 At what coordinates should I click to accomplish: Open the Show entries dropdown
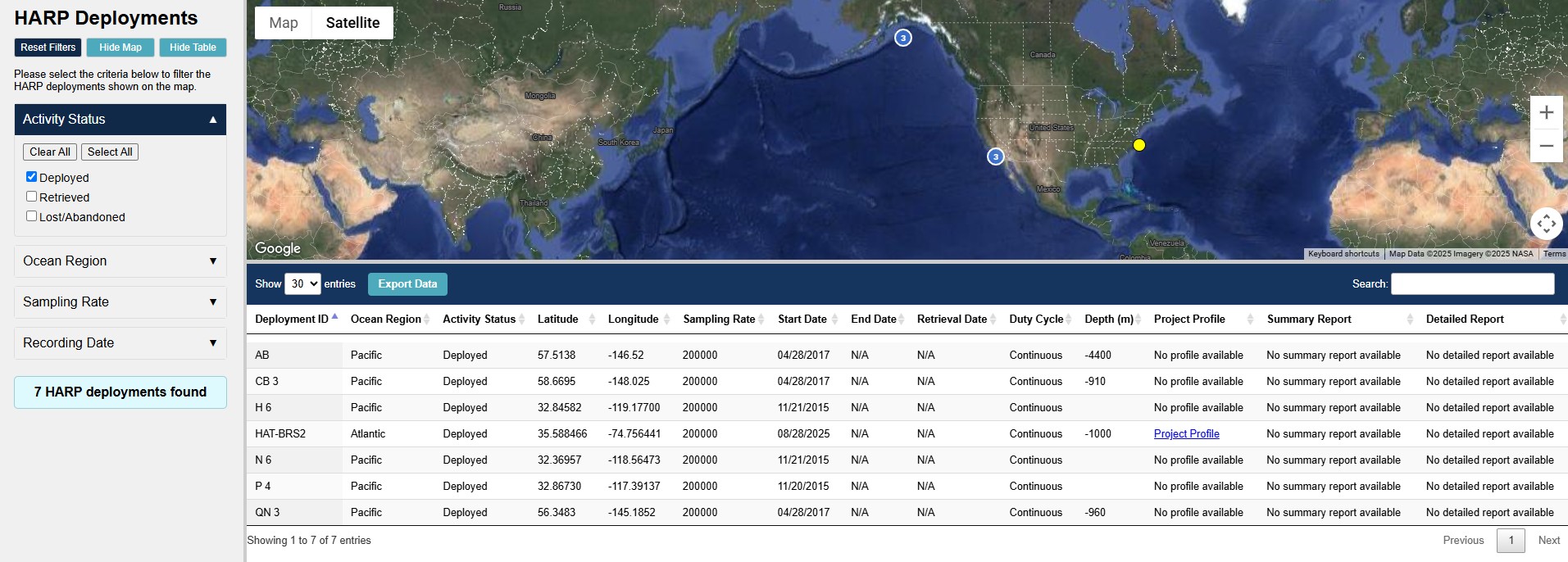coord(302,284)
